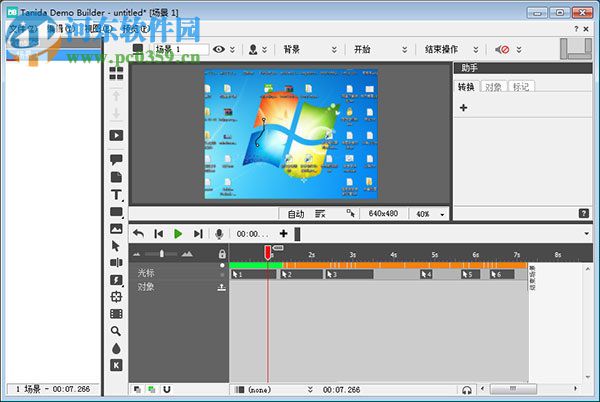Toggle the timeline lock icon
The height and width of the screenshot is (402, 600).
pyautogui.click(x=222, y=254)
